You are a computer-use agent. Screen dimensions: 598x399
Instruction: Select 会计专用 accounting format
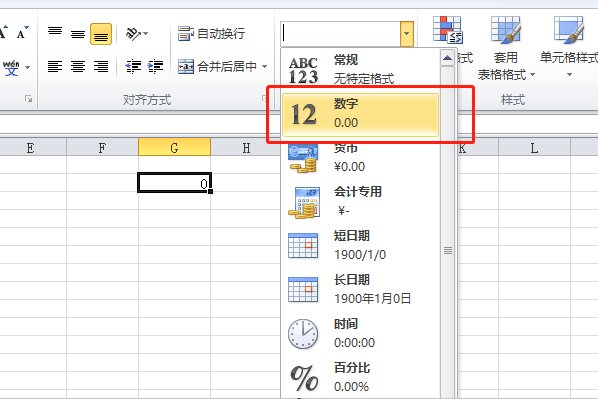tap(360, 201)
